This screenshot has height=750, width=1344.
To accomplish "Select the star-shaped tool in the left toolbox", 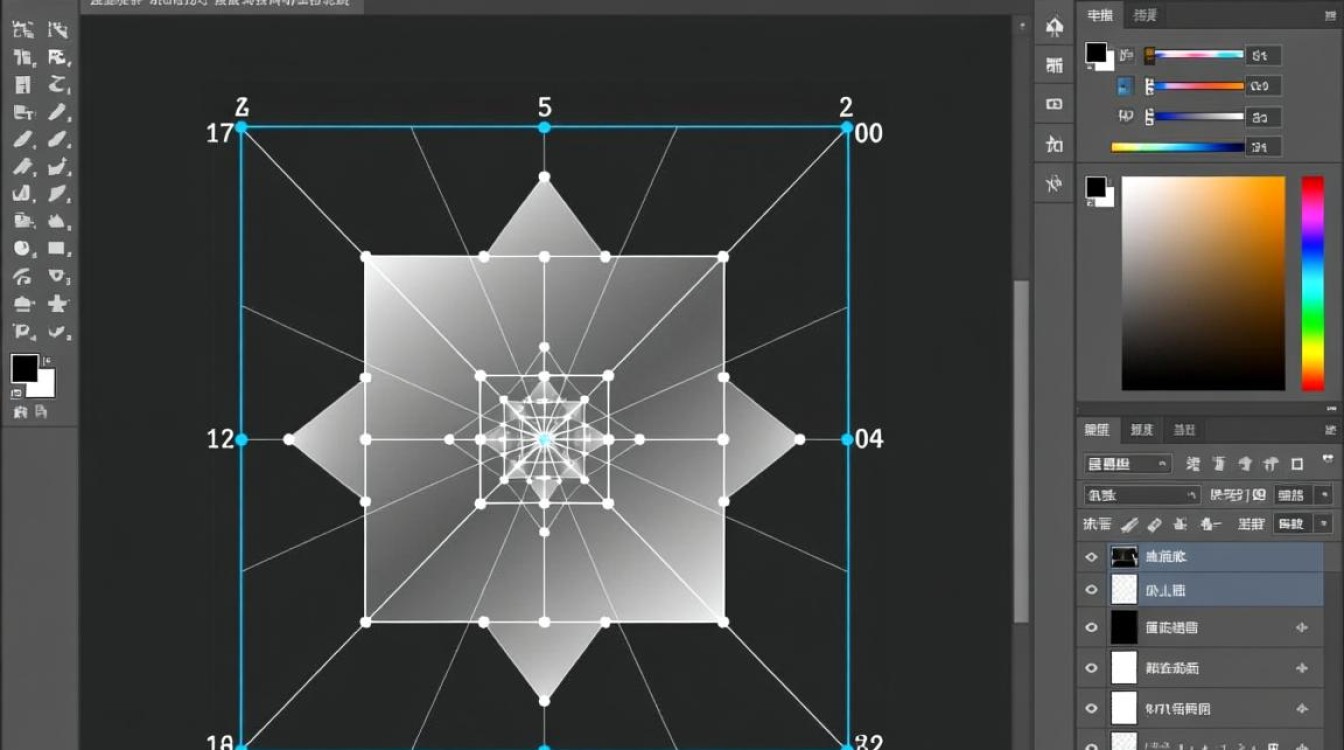I will point(58,304).
